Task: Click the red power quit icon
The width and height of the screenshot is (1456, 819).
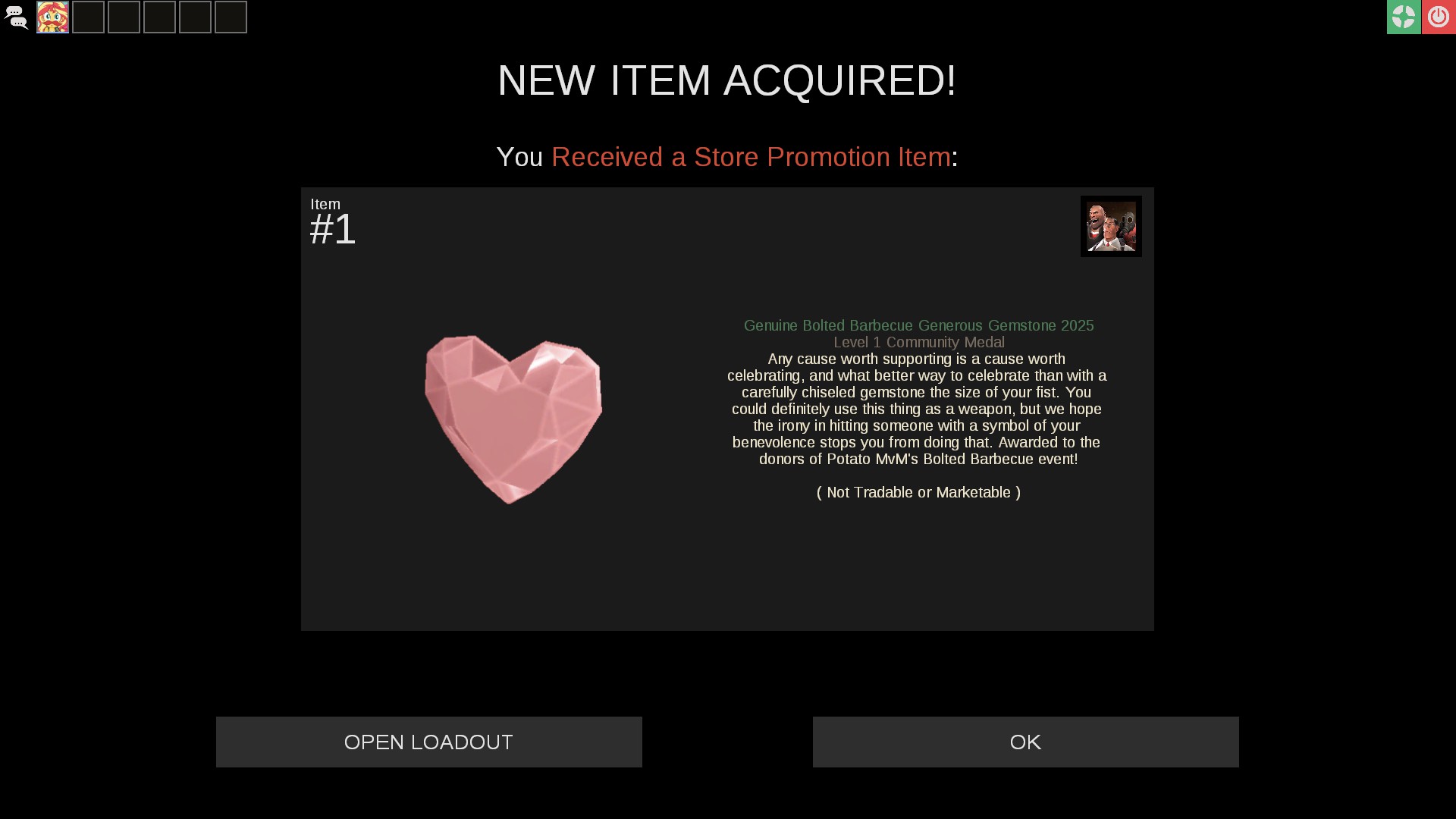Action: (1439, 17)
